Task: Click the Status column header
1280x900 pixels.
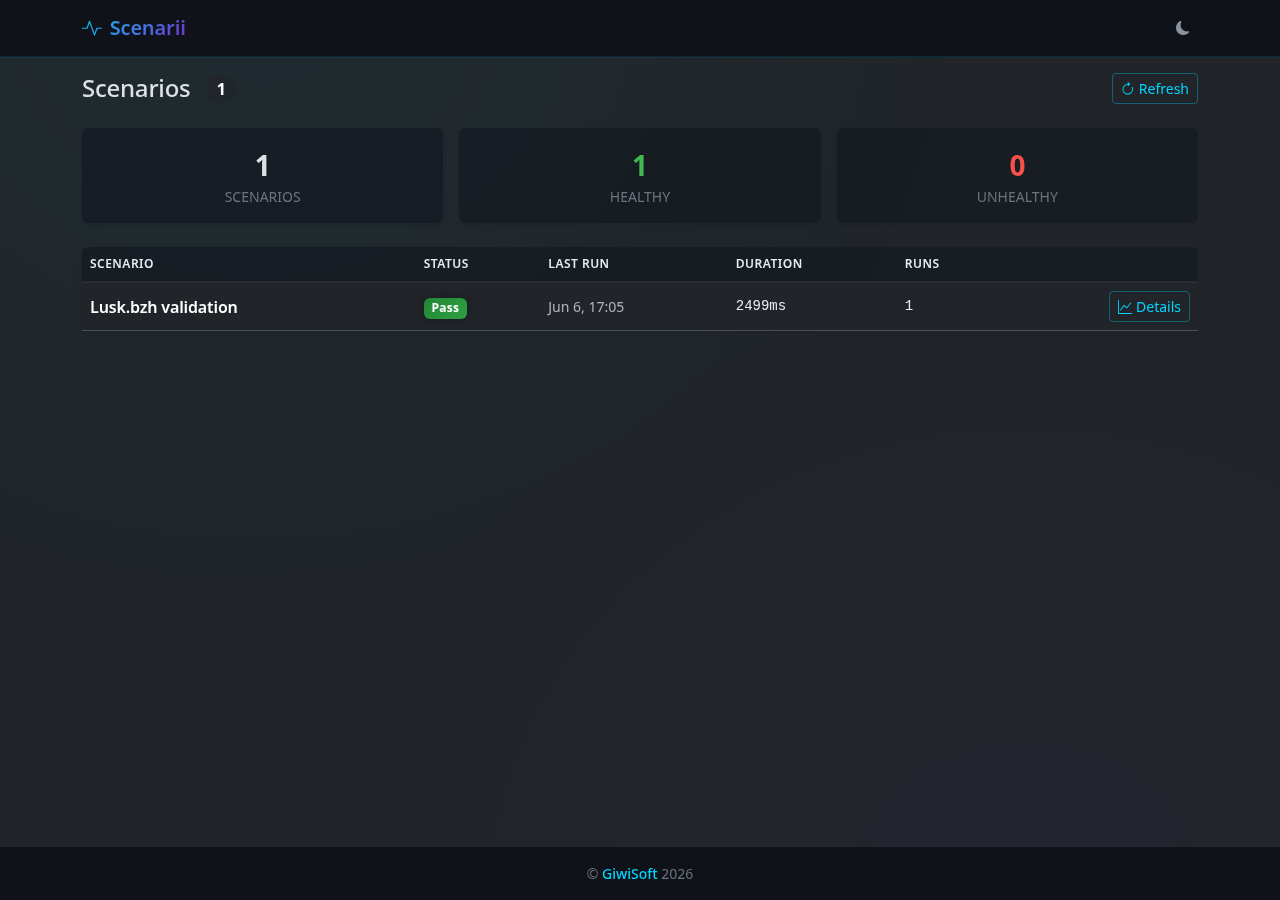Action: click(446, 264)
